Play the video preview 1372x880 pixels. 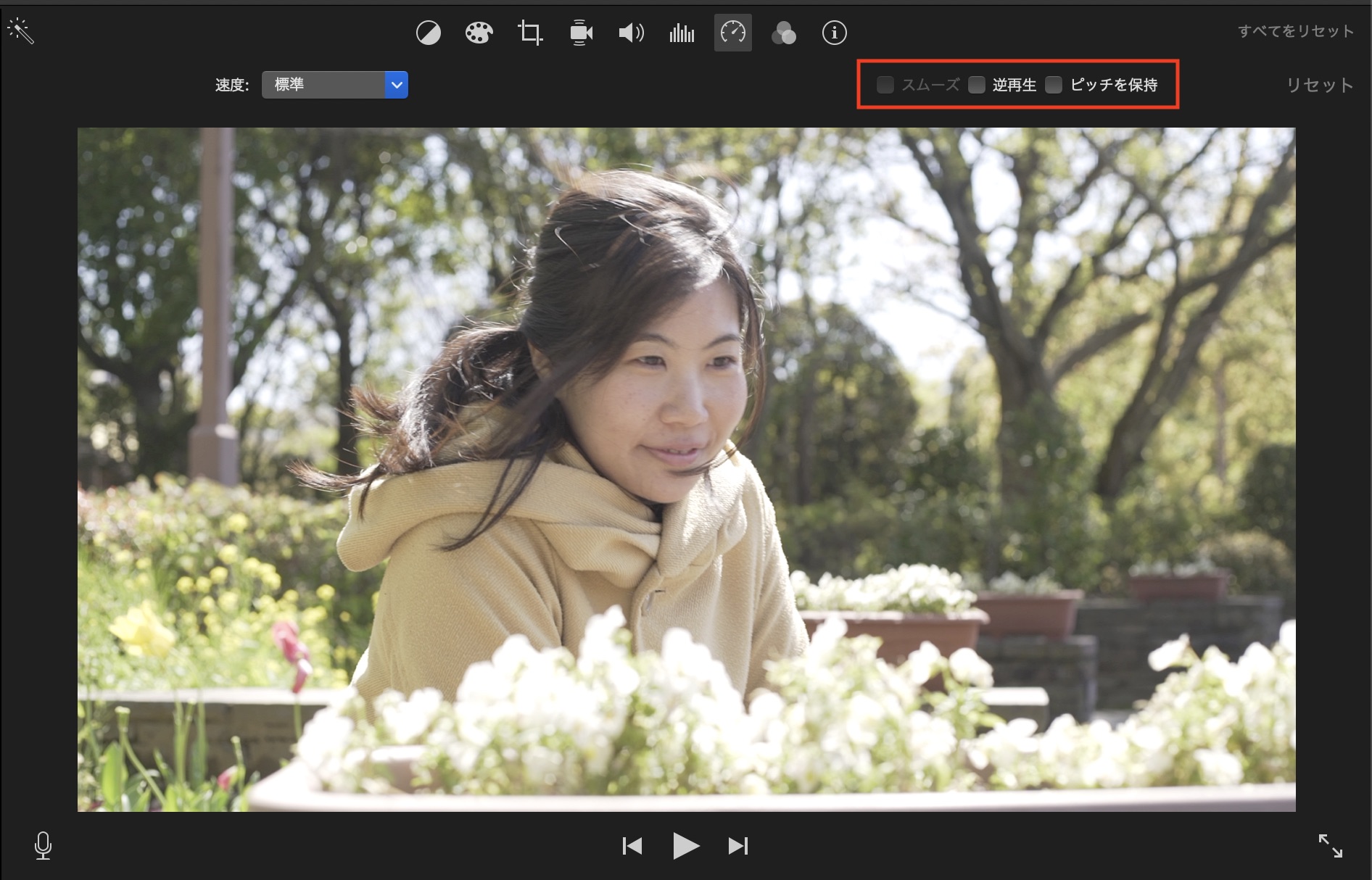[x=685, y=845]
